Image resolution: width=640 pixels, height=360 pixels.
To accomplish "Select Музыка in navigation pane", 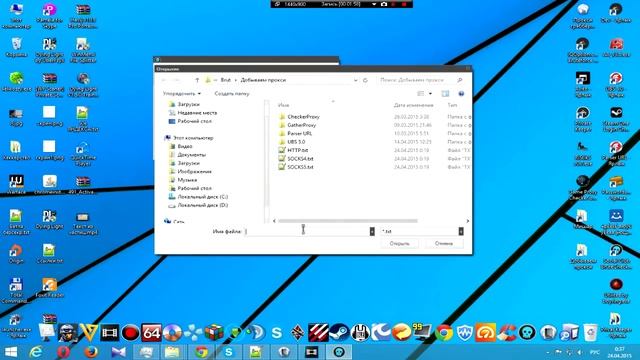I will tap(187, 180).
